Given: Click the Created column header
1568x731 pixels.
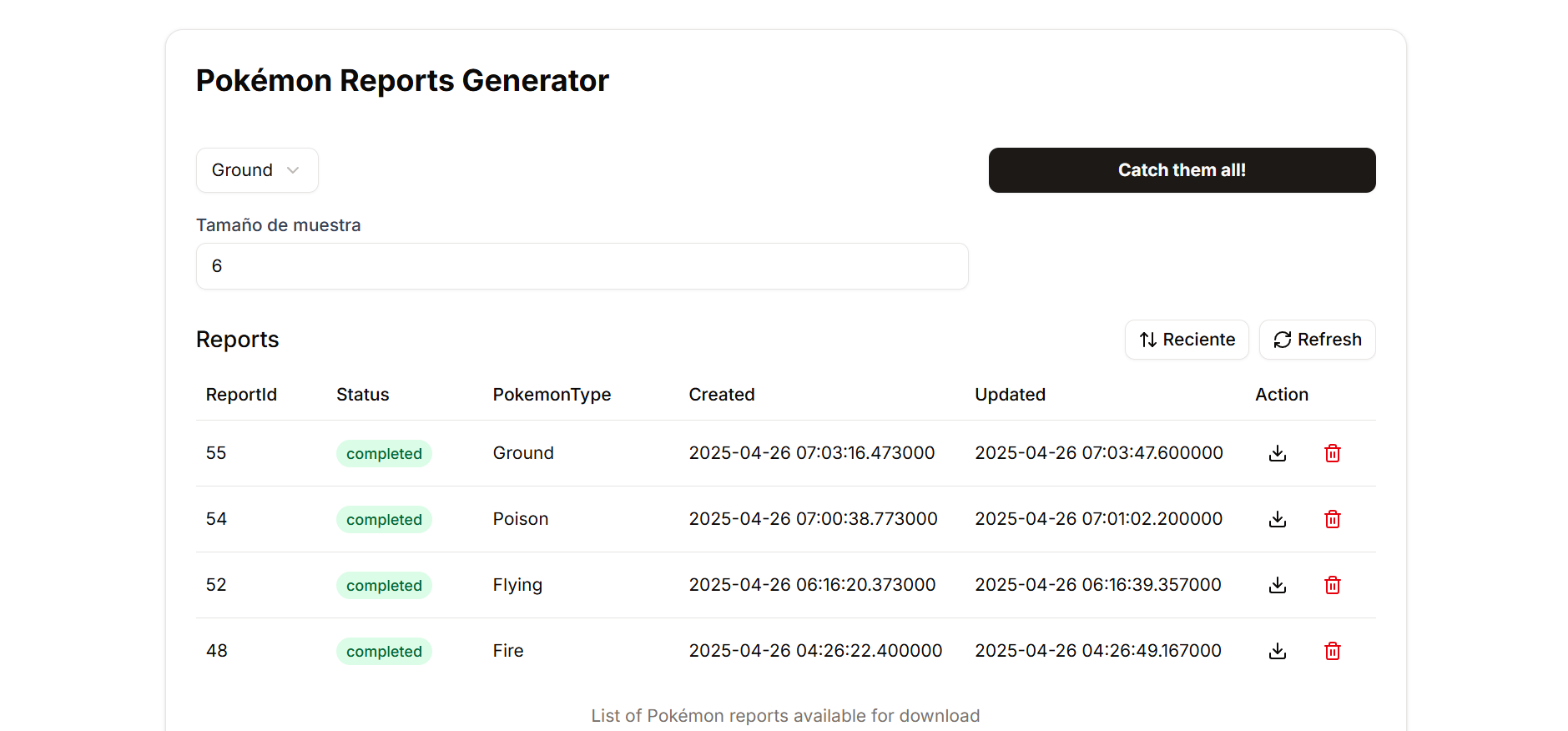Looking at the screenshot, I should pos(721,395).
